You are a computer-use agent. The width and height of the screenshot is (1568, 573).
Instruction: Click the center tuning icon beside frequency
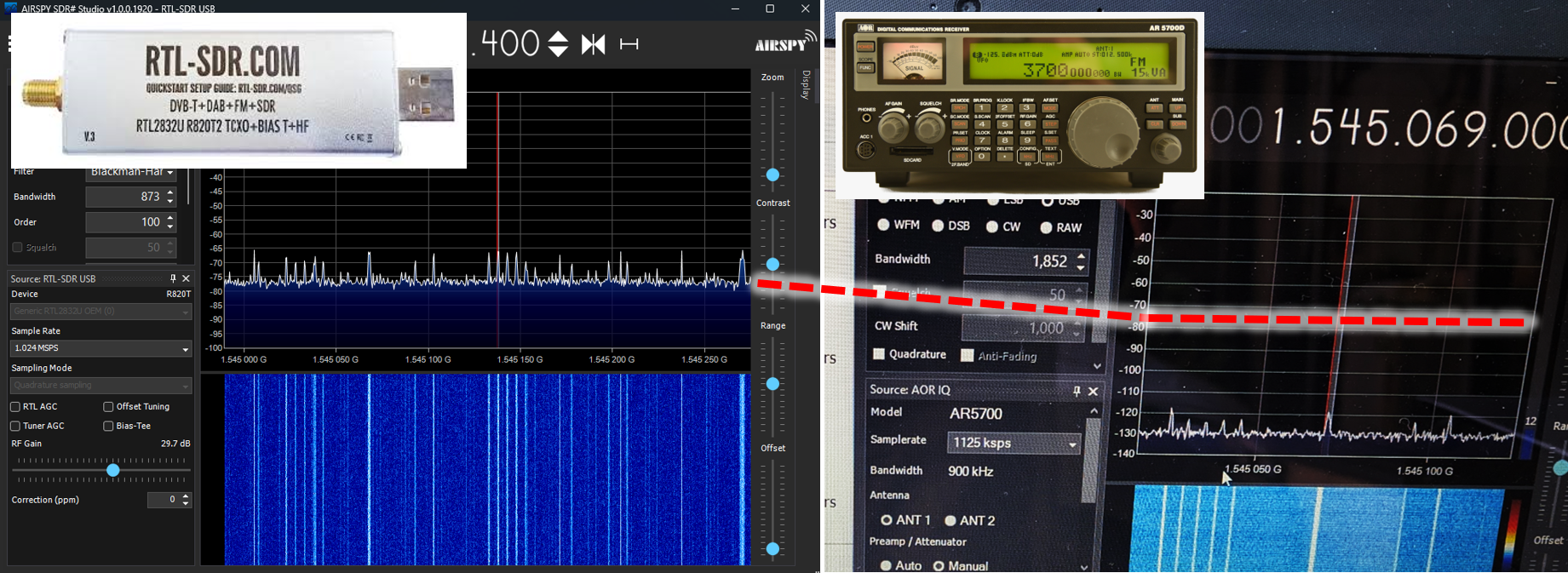point(594,44)
